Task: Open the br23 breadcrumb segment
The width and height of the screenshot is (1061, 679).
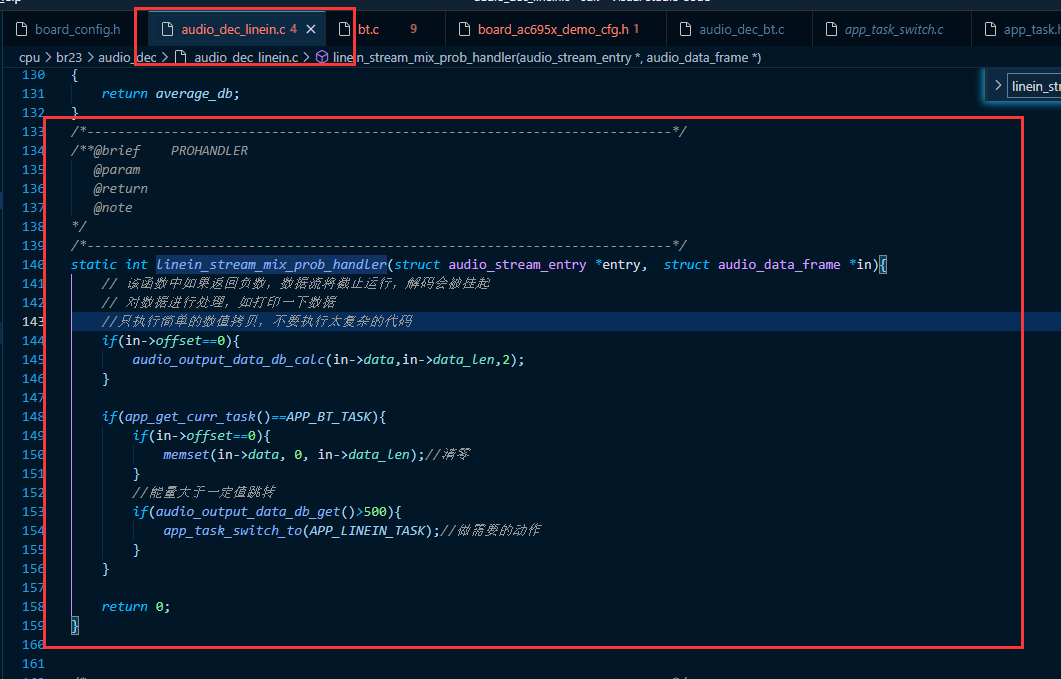Action: tap(69, 58)
